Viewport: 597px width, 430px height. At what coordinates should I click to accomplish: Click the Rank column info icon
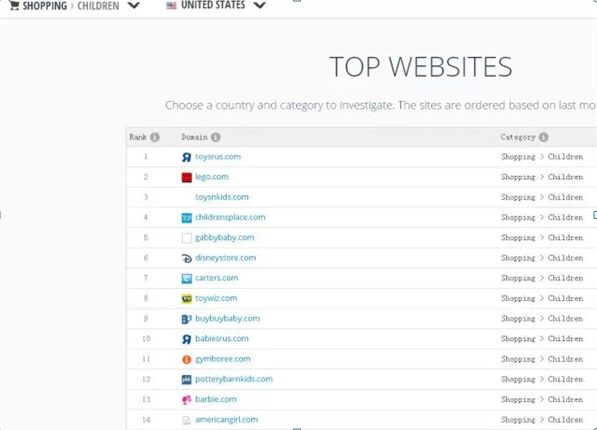click(x=155, y=137)
